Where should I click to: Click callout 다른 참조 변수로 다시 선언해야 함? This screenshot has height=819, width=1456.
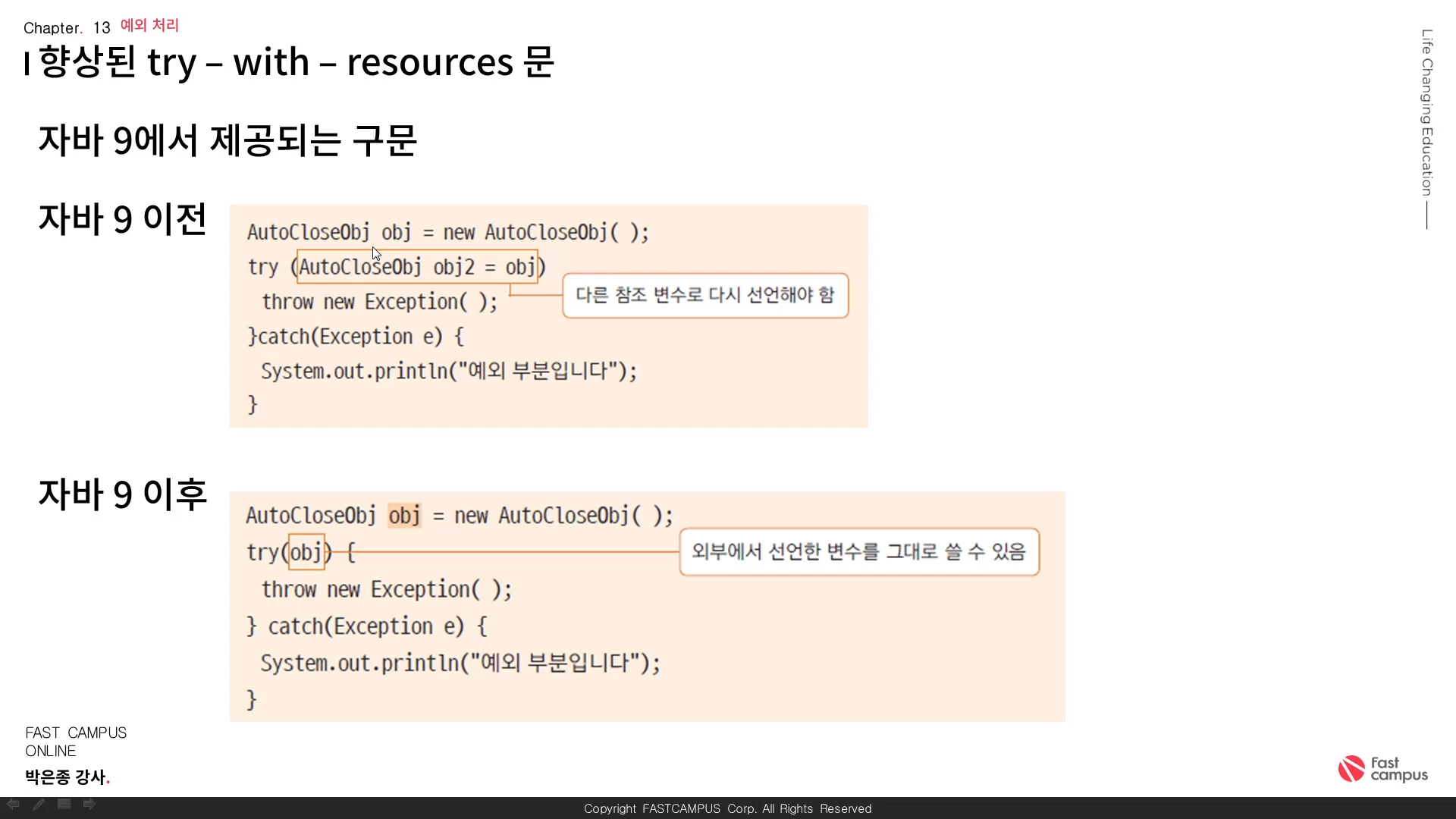point(704,295)
